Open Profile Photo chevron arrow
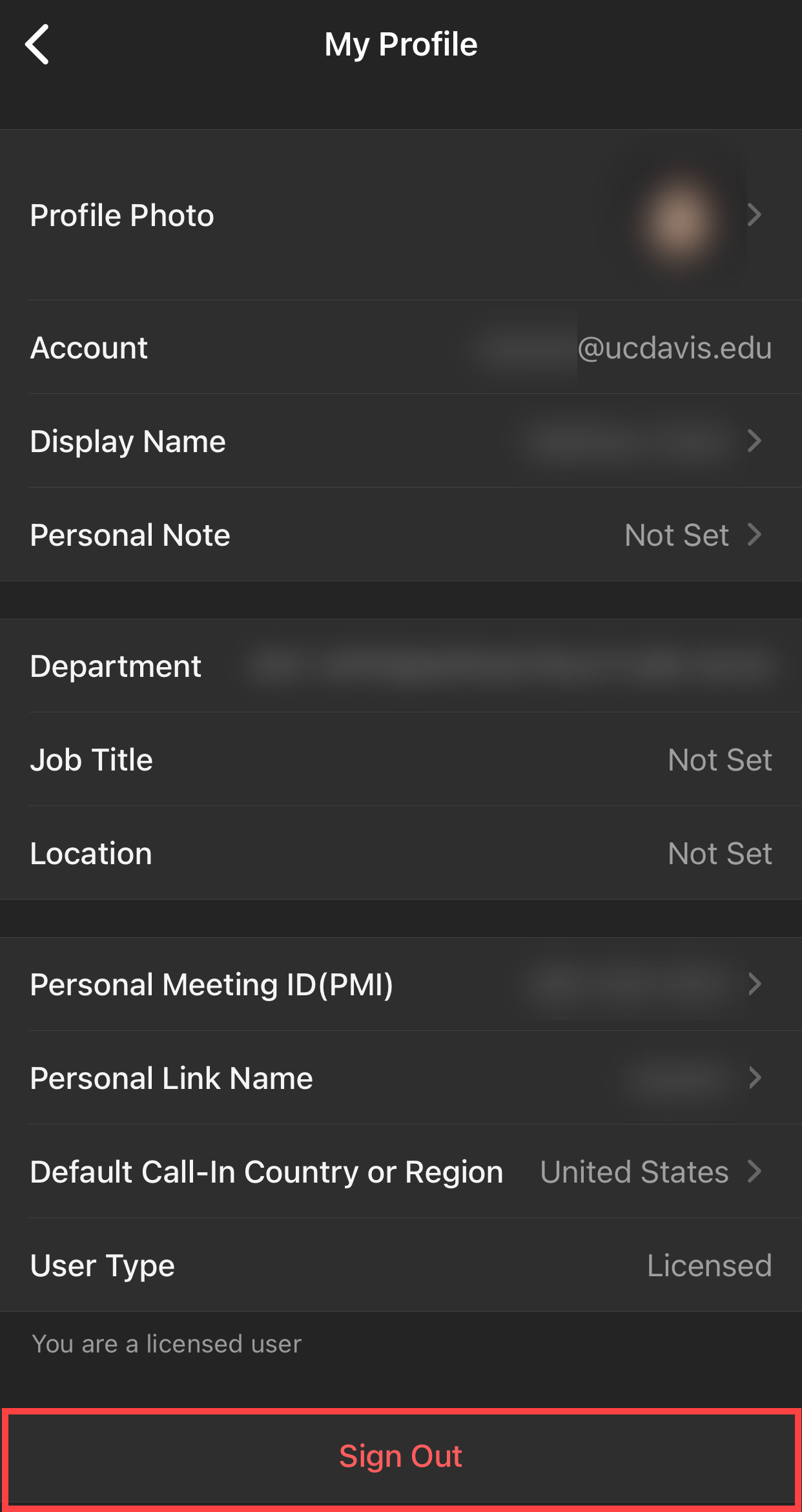Viewport: 802px width, 1512px height. tap(754, 215)
